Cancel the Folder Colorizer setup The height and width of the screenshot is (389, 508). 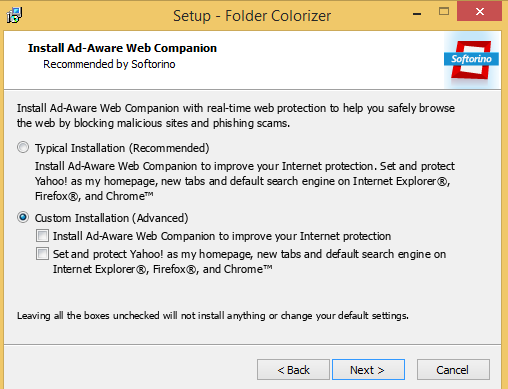point(453,370)
